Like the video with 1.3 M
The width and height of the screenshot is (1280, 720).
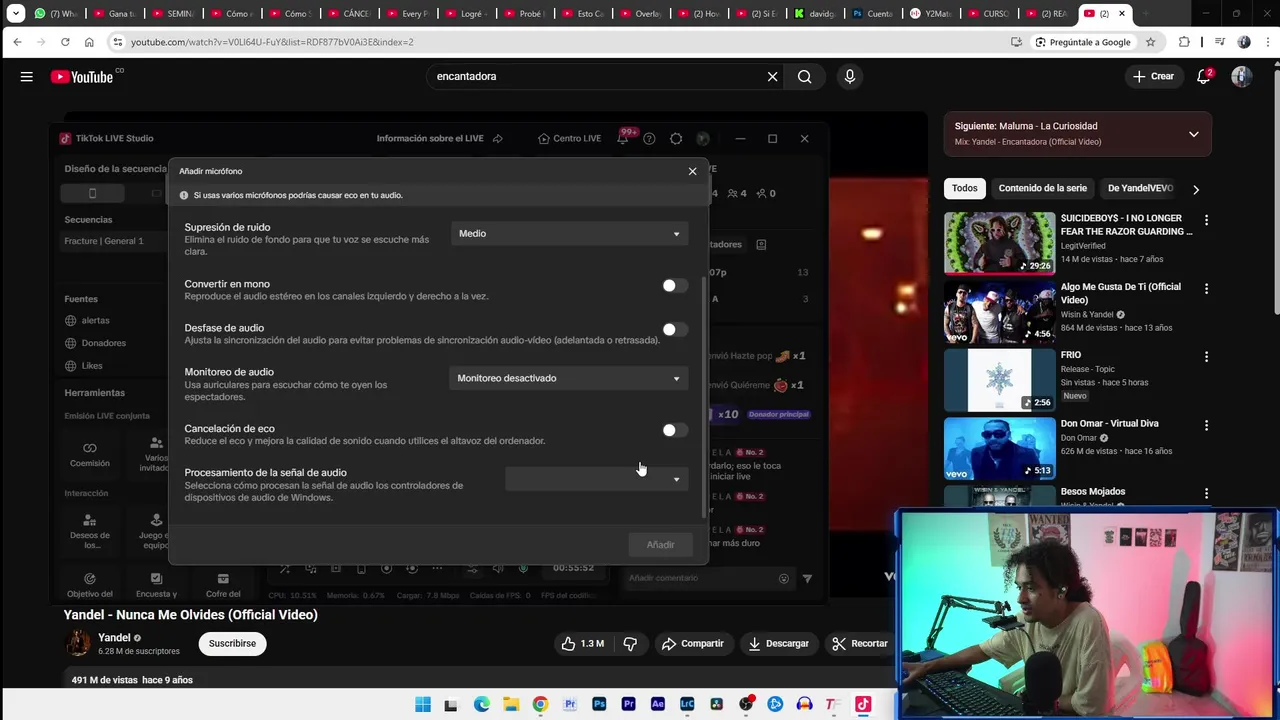[582, 643]
